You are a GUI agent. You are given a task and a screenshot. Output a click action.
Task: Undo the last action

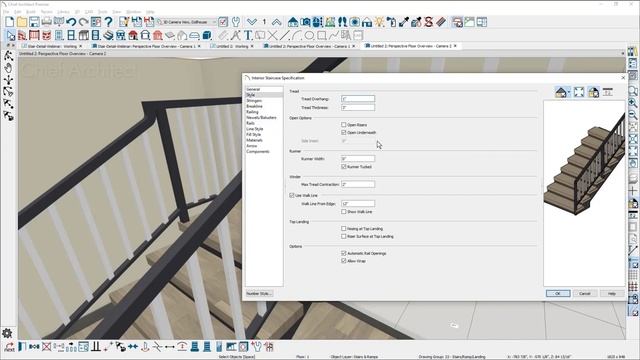71,22
